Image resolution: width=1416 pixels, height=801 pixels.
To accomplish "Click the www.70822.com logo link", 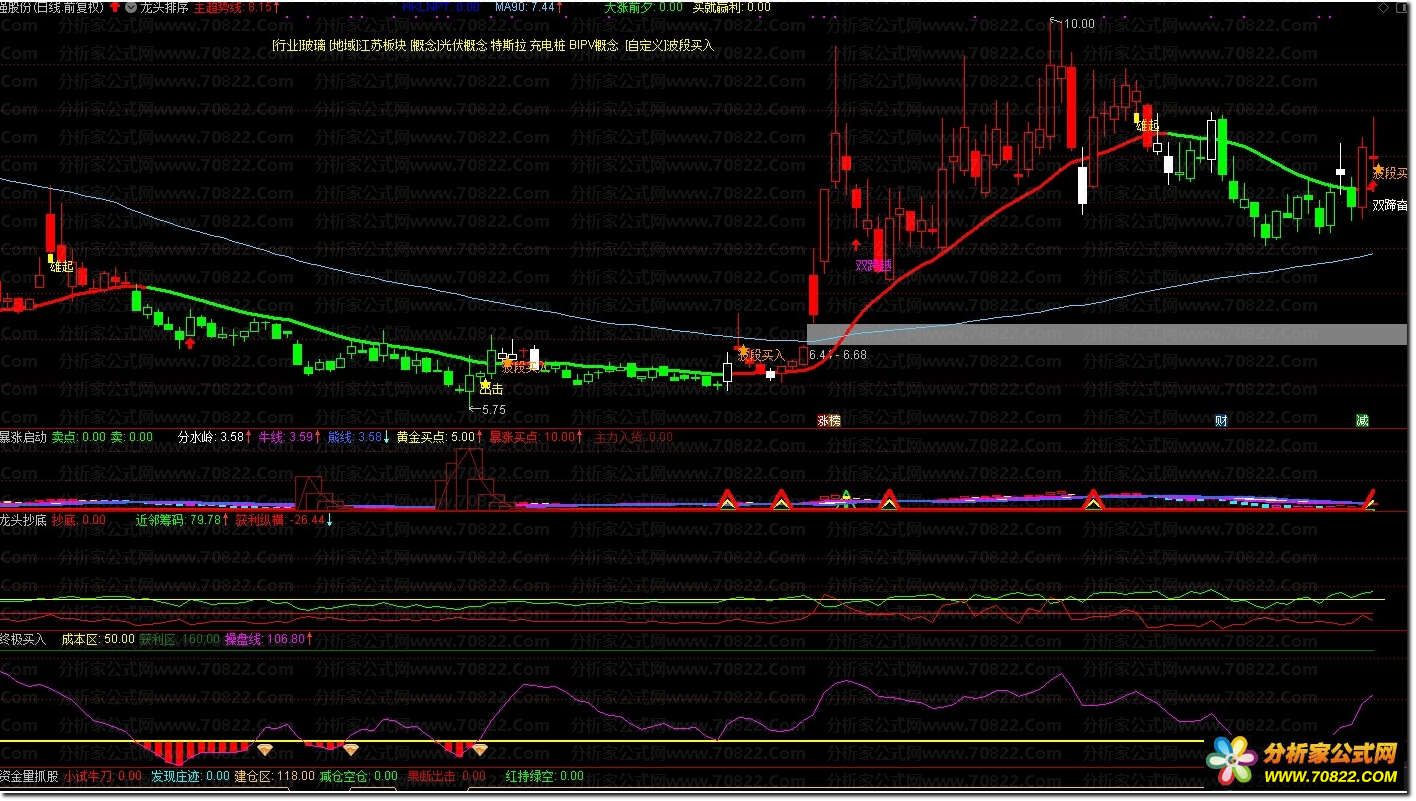I will point(1330,775).
